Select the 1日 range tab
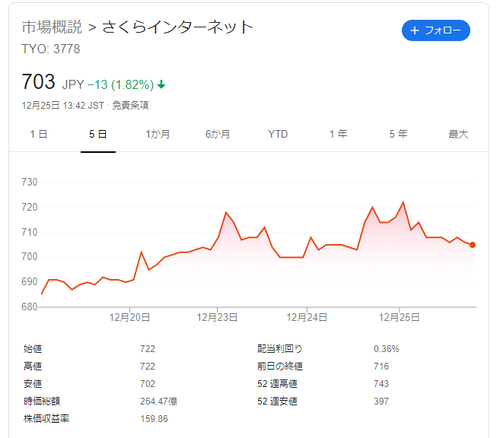Image resolution: width=500 pixels, height=438 pixels. 39,134
